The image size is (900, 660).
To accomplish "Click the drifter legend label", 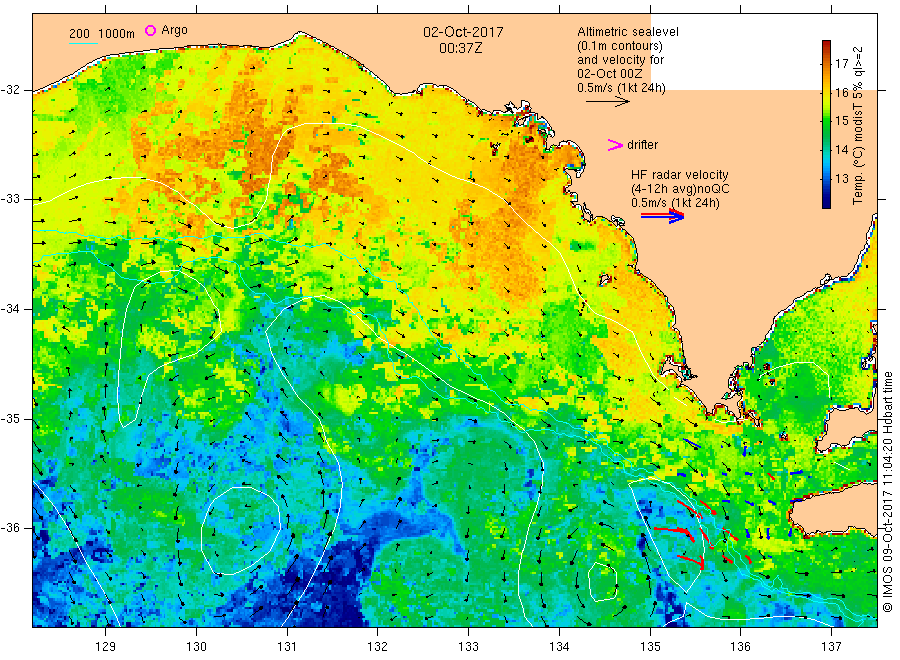I will click(x=642, y=145).
